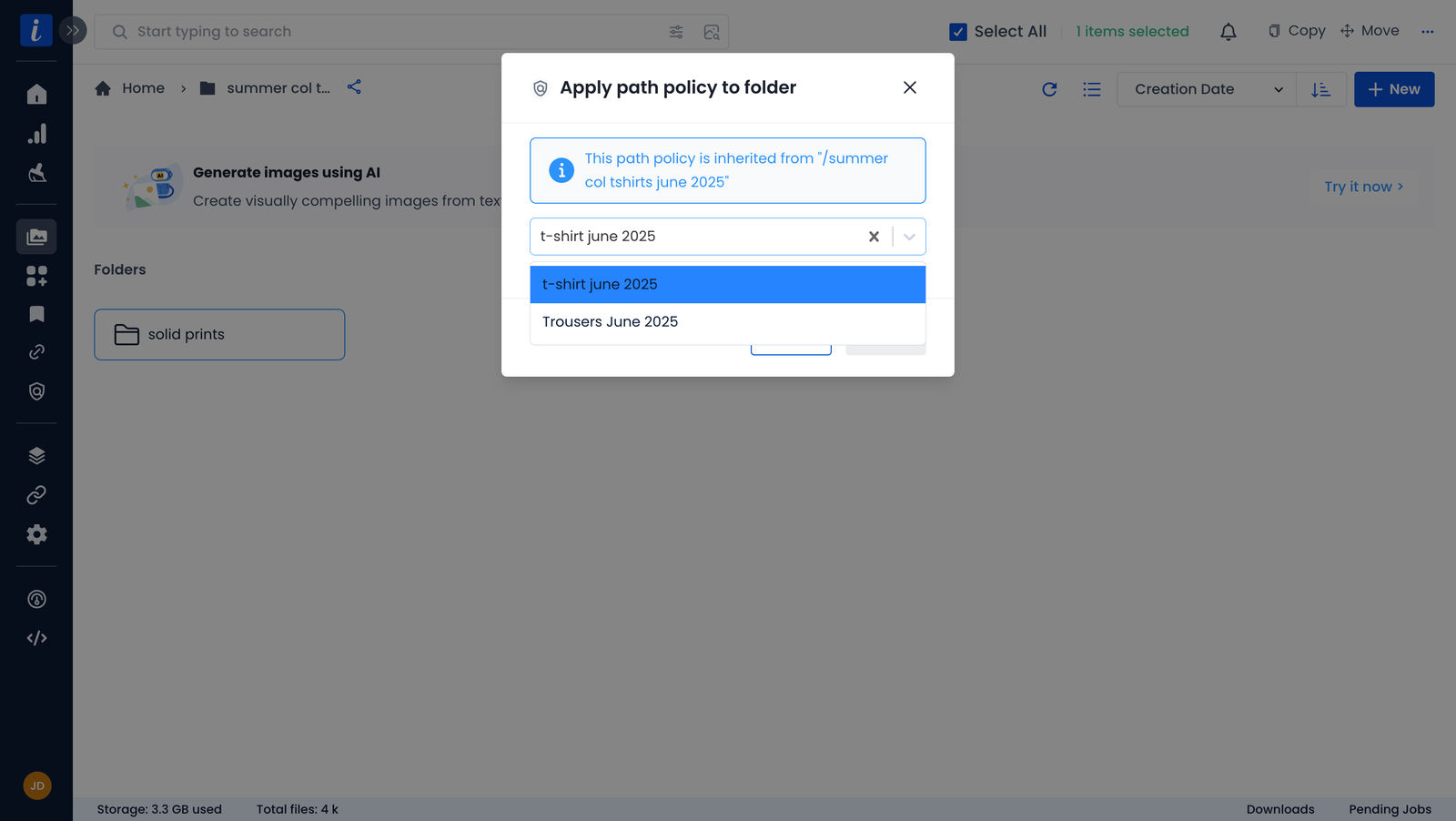1456x821 pixels.
Task: Open the Home icon in the sidebar
Action: coord(36,94)
